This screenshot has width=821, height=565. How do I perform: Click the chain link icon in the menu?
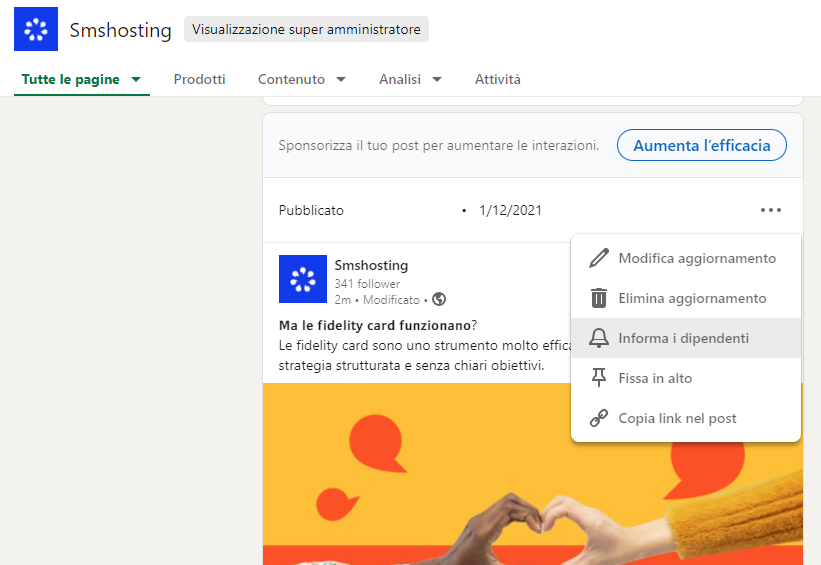(x=599, y=418)
